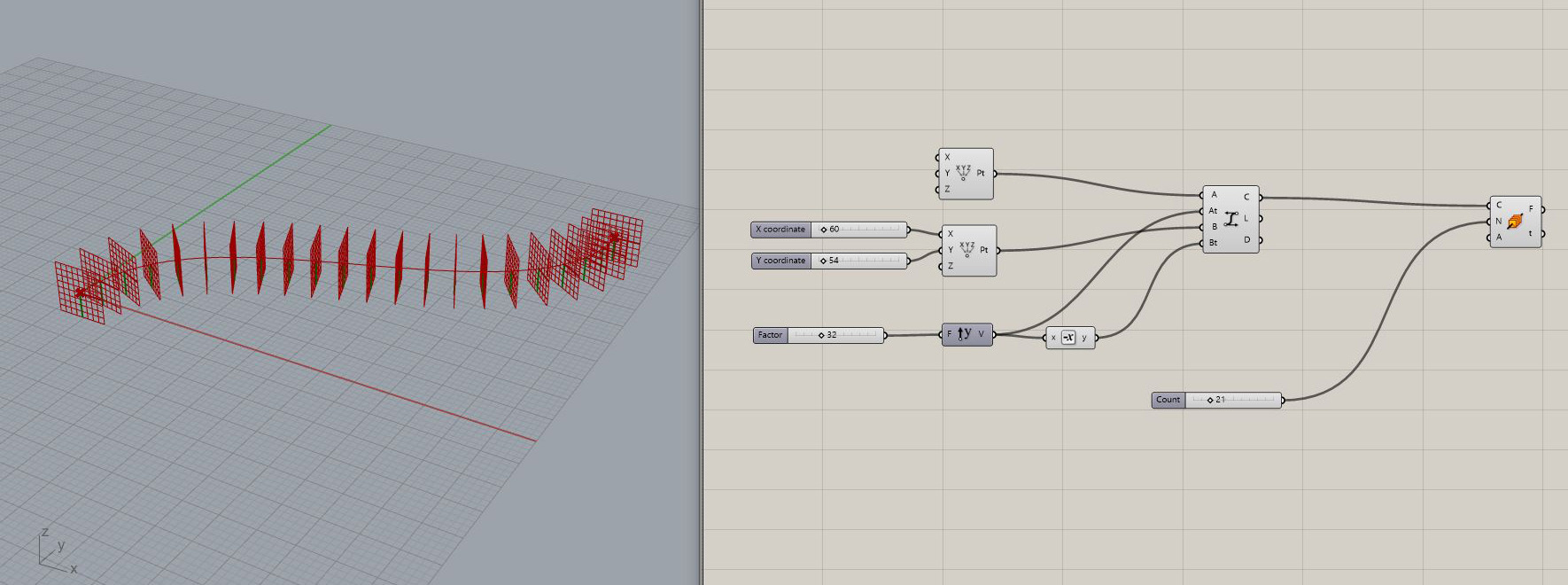Click the XYZ axis icon in Rhino viewport
The height and width of the screenshot is (585, 1568).
click(x=57, y=550)
